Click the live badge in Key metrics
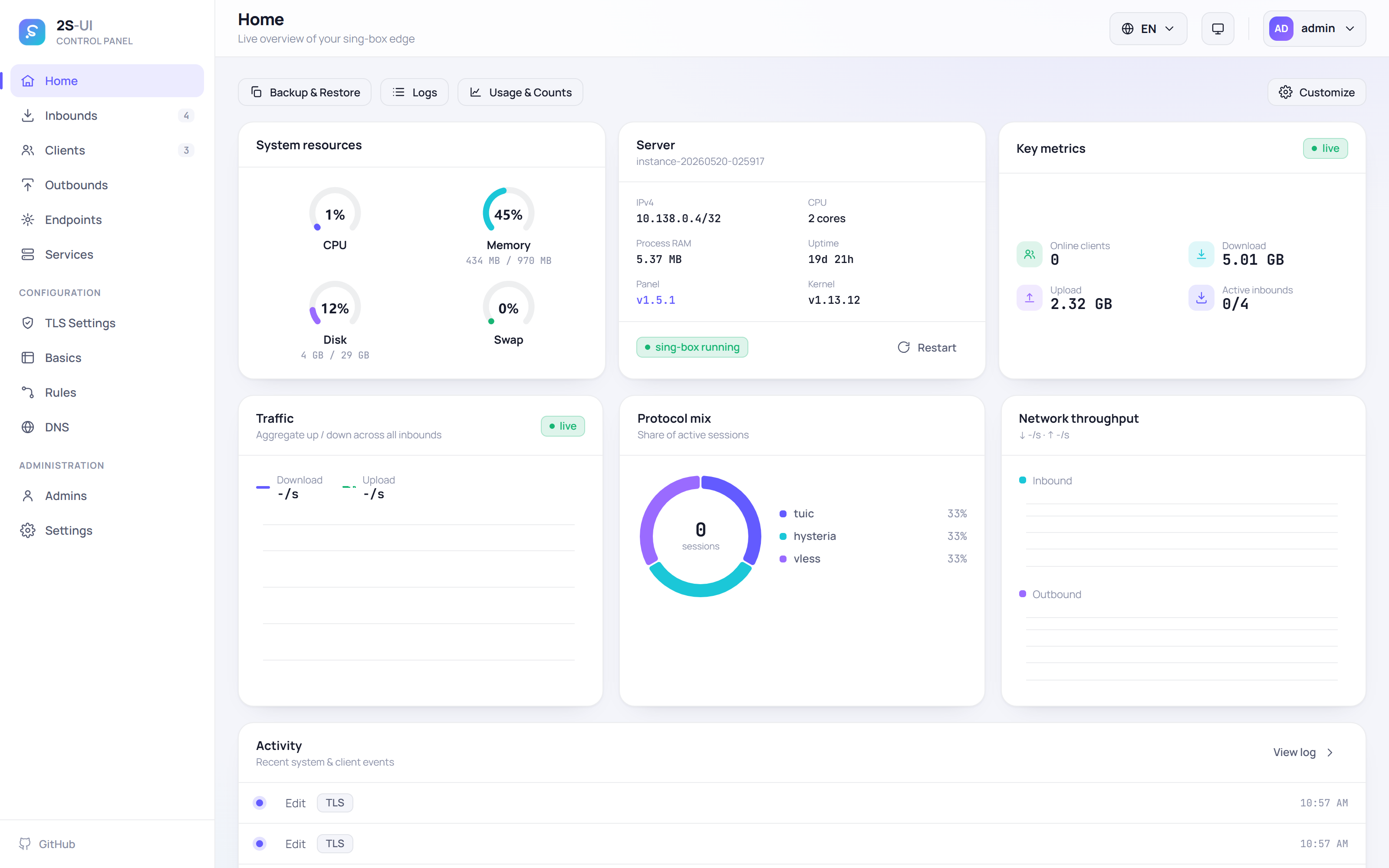Image resolution: width=1389 pixels, height=868 pixels. click(1325, 149)
